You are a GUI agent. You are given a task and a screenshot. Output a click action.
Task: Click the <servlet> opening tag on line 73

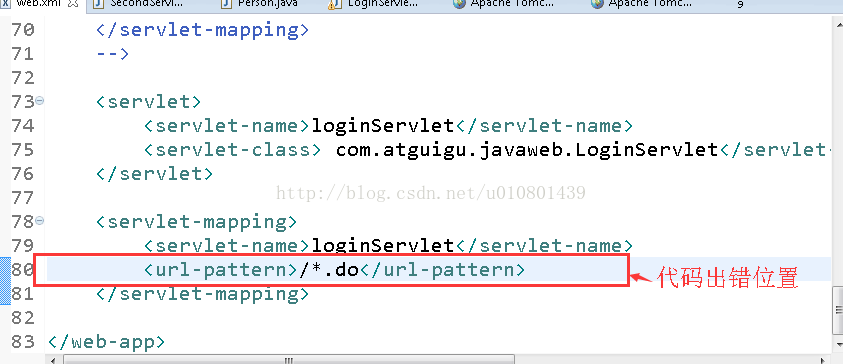point(148,102)
